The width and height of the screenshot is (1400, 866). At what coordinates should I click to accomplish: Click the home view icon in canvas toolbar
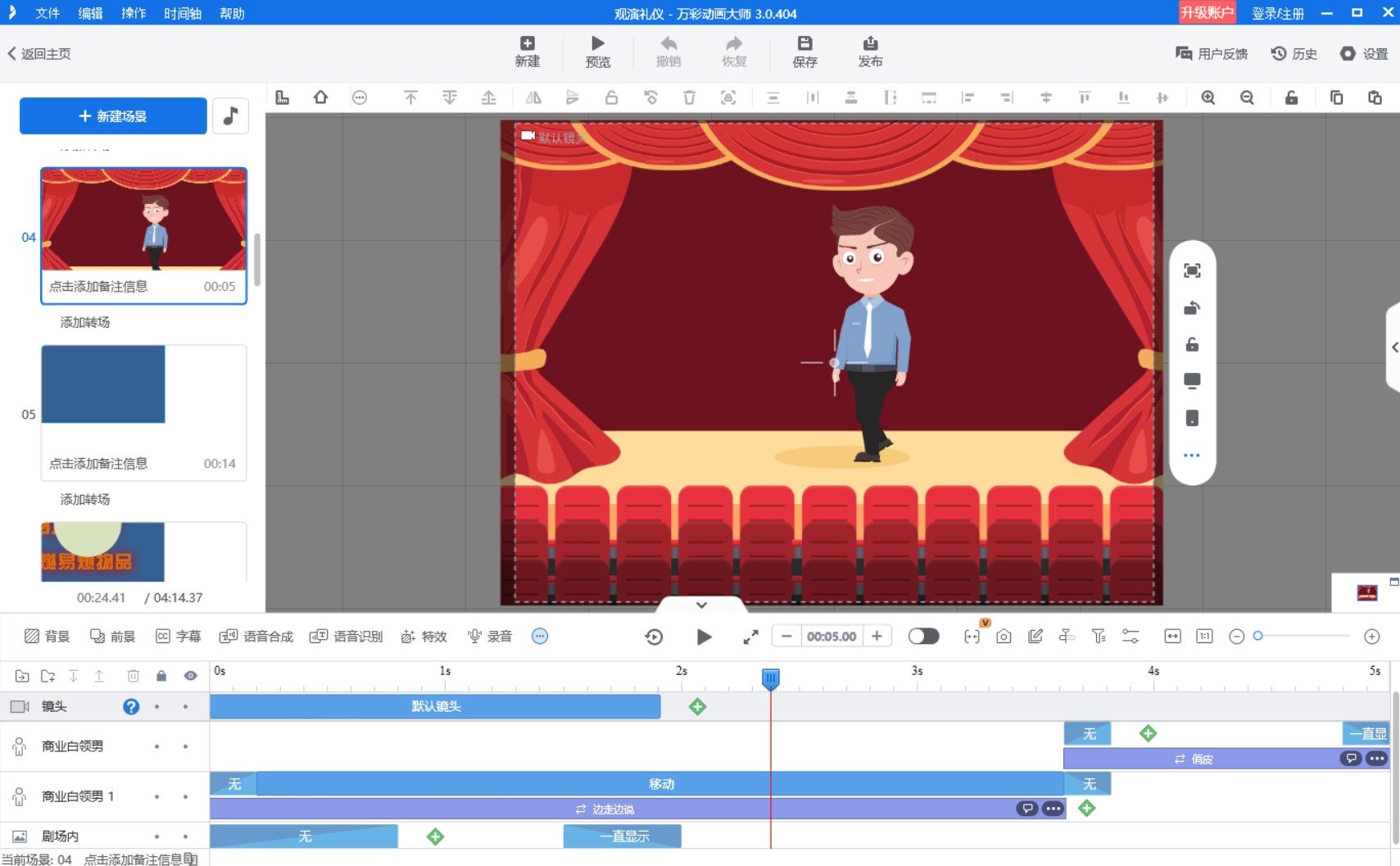pyautogui.click(x=320, y=97)
